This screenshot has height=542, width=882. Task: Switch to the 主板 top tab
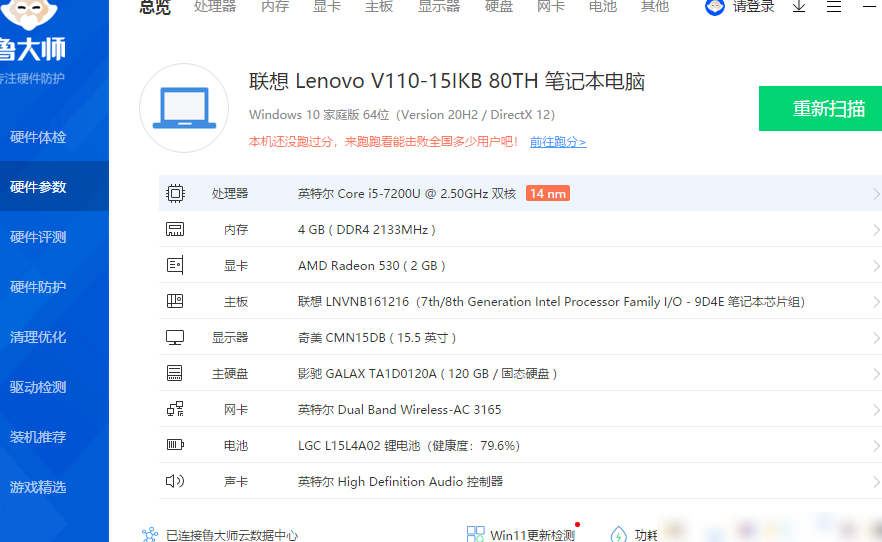pyautogui.click(x=379, y=7)
